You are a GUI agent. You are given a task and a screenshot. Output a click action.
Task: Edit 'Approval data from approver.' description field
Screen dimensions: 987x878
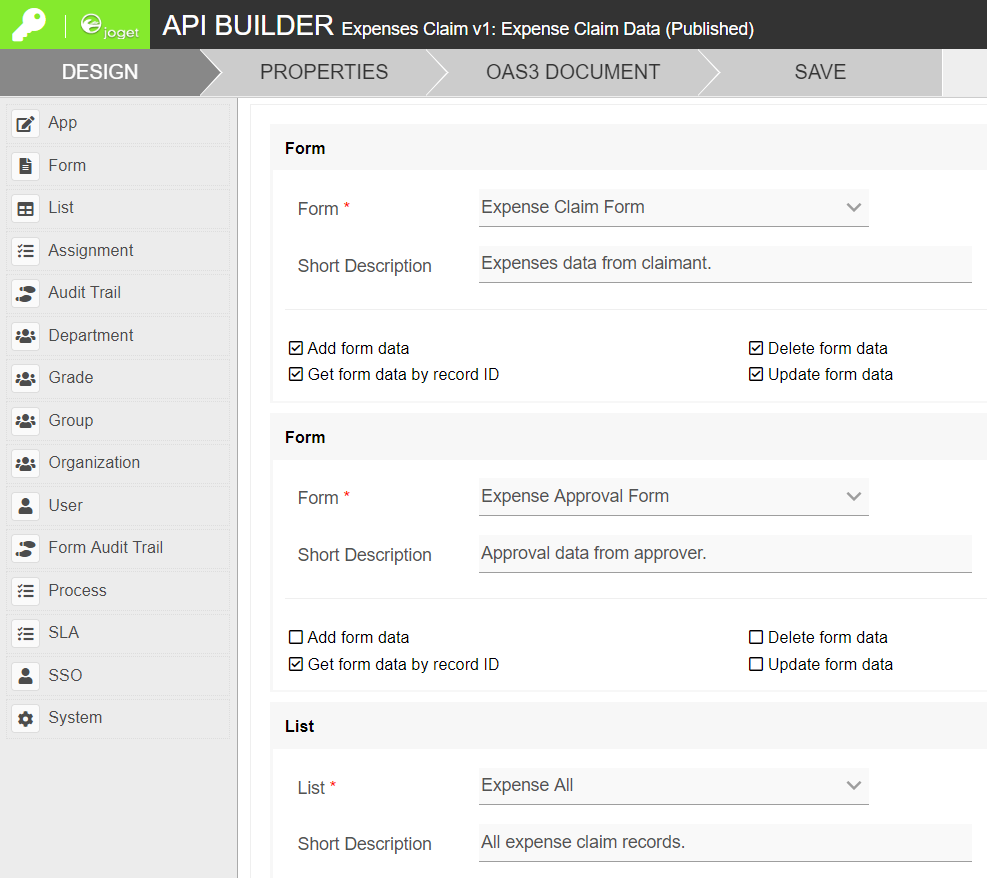[x=725, y=554]
